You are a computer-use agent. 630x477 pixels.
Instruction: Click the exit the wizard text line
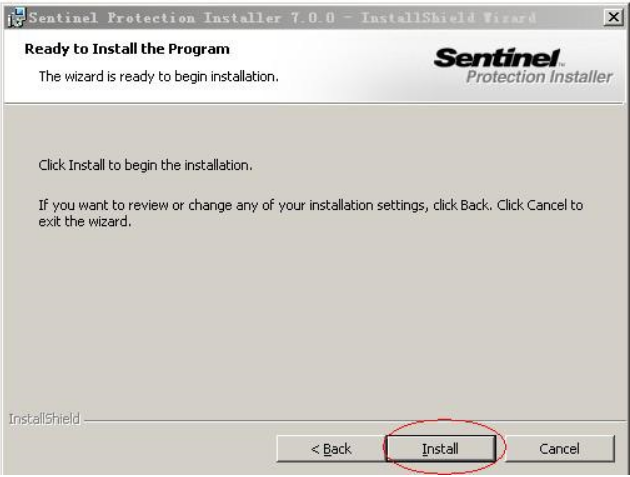(85, 221)
